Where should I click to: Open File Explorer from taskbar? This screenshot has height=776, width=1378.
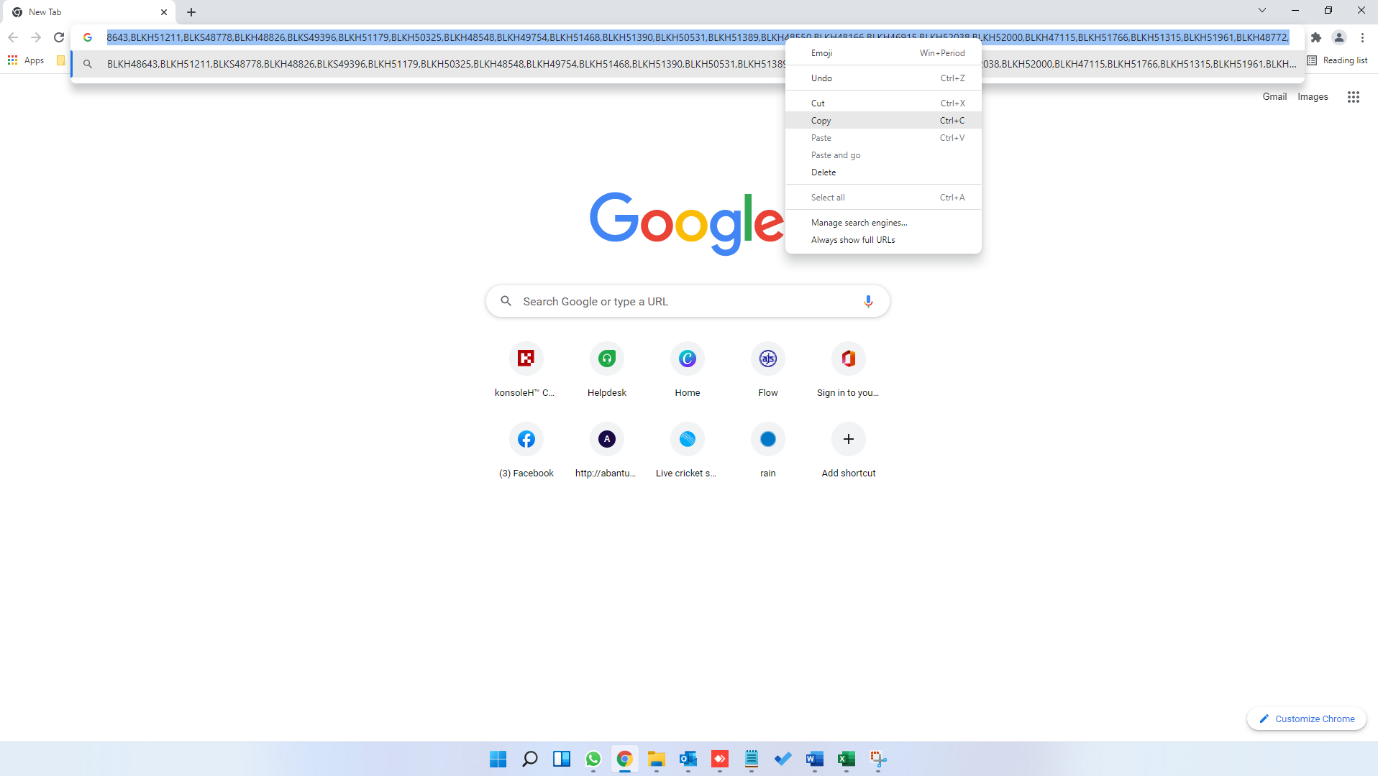[656, 759]
